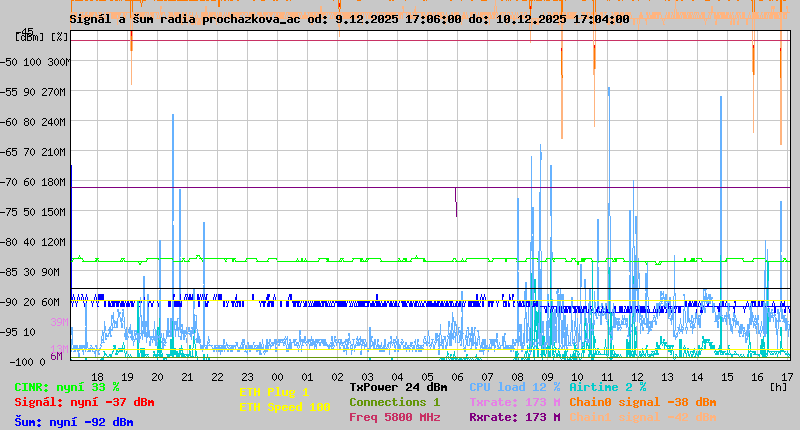Click hour label '10' on time axis

coord(578,377)
